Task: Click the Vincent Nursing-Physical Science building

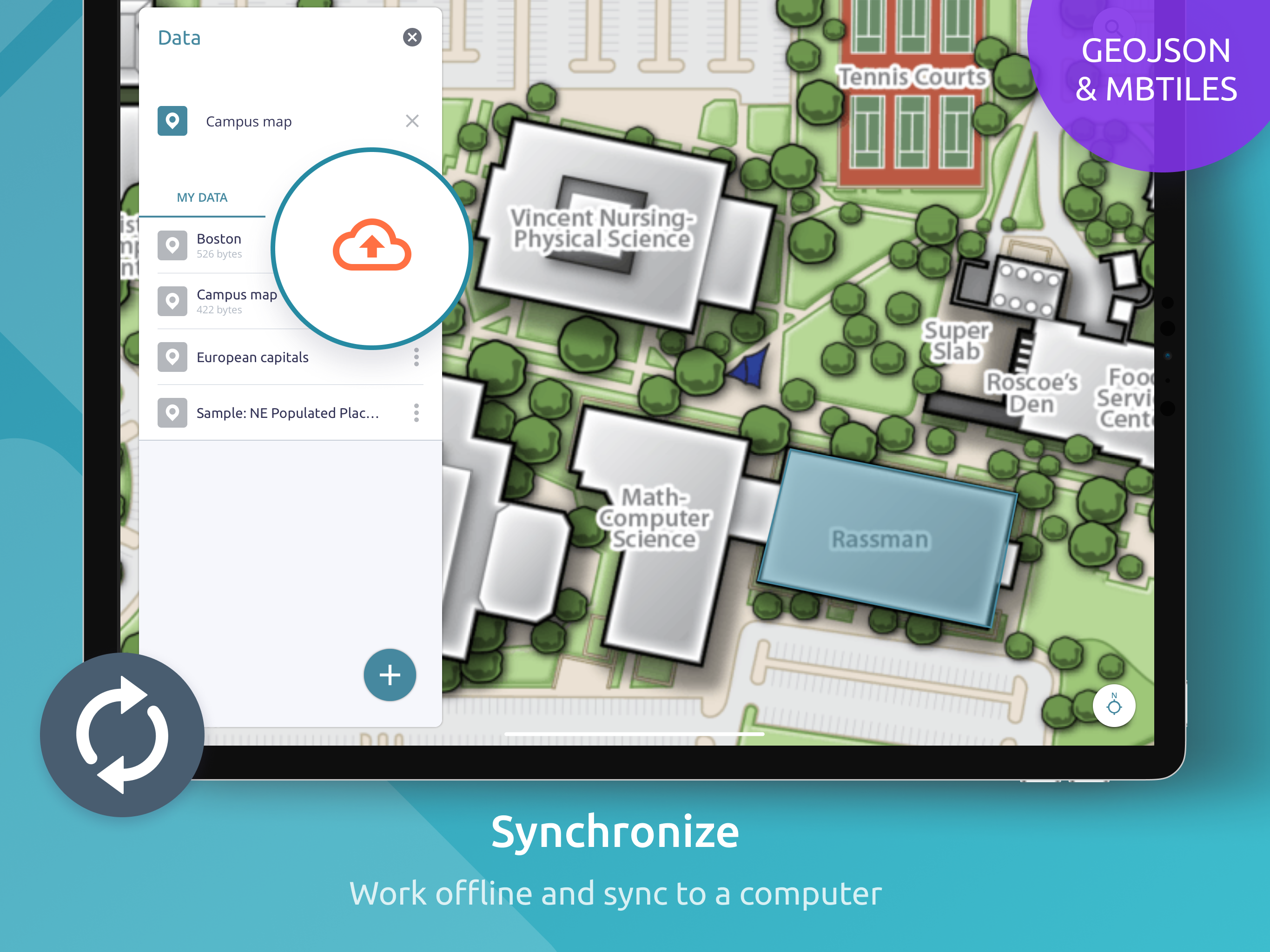Action: 602,229
